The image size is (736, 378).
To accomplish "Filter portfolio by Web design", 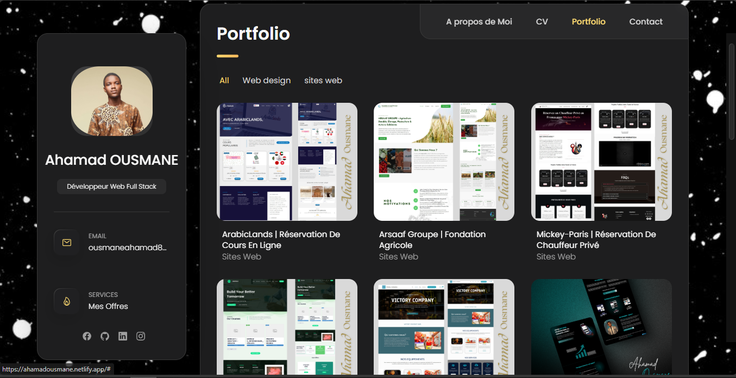I will (266, 80).
